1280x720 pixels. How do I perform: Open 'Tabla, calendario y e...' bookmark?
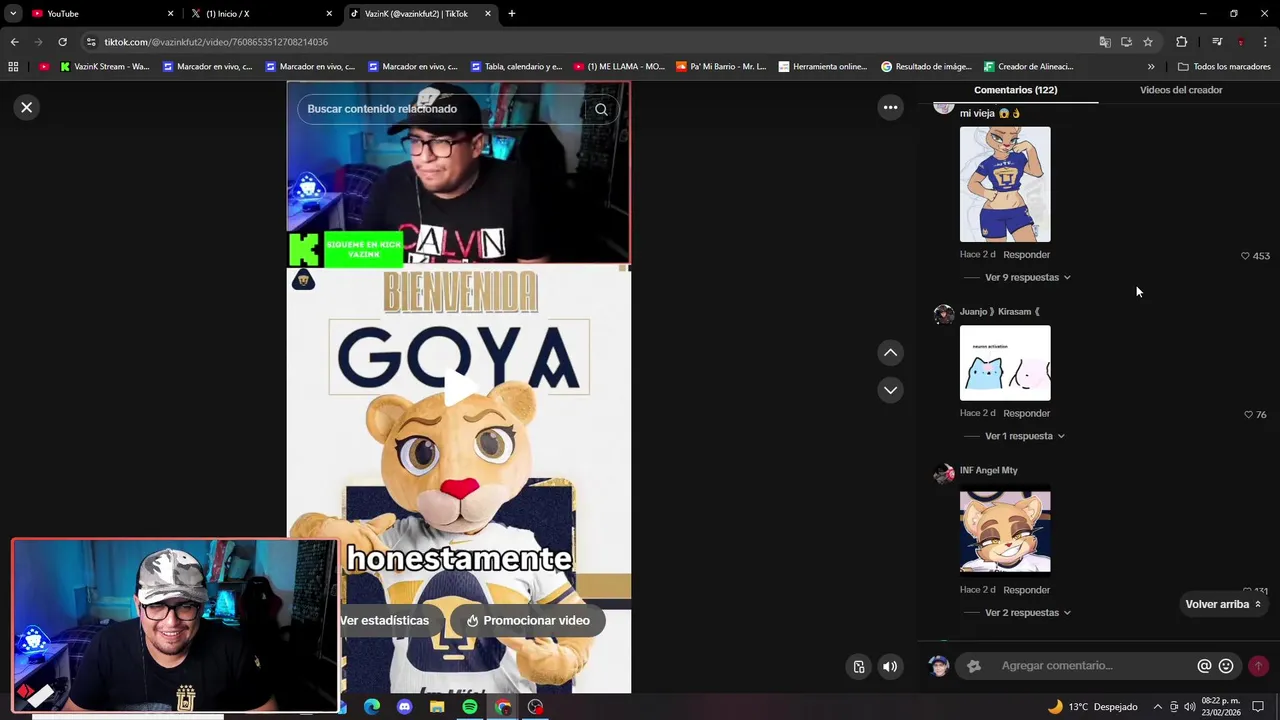pyautogui.click(x=515, y=67)
